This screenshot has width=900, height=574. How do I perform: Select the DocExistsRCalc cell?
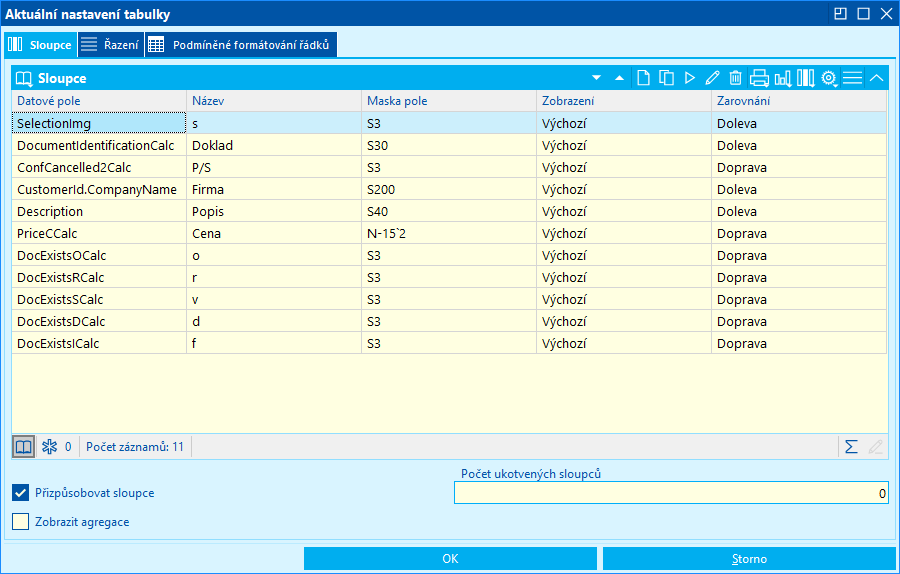pos(99,277)
